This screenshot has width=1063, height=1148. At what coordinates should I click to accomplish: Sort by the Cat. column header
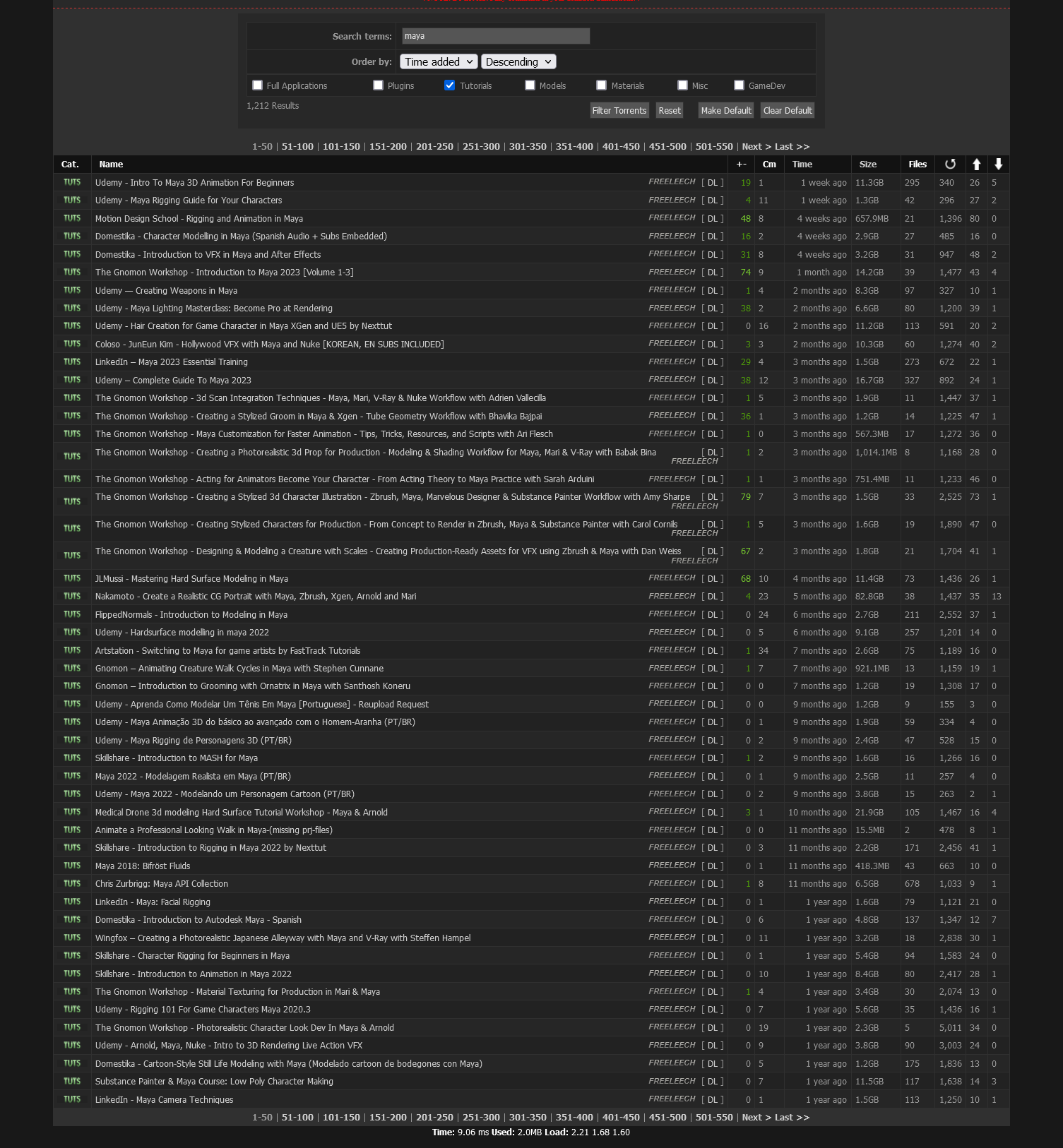70,165
